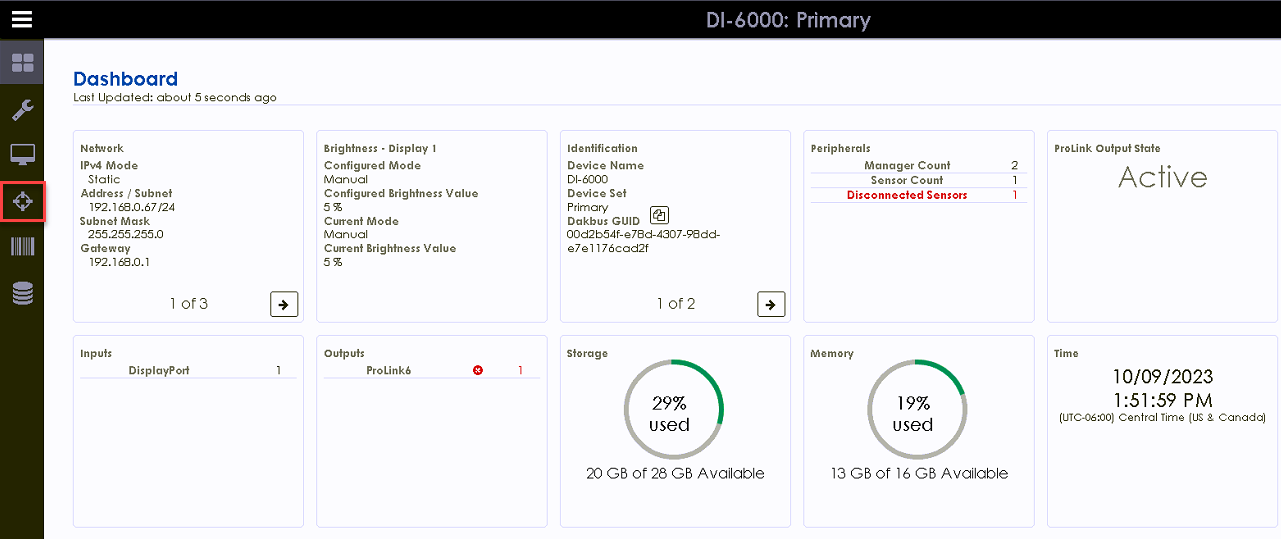Screen dimensions: 1281x539
Task: Click the red error icon beside ProLink6
Action: (478, 371)
